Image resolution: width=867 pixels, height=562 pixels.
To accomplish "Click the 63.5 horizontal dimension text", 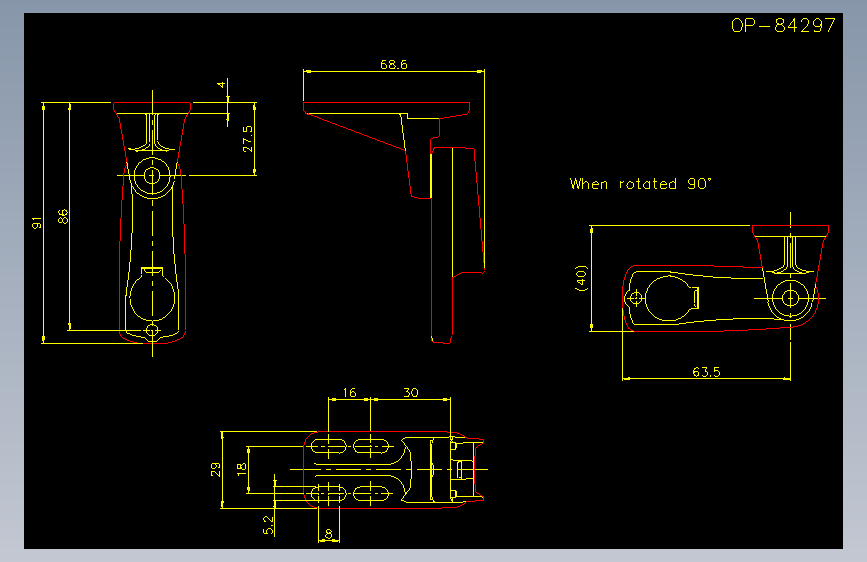I will coord(706,372).
